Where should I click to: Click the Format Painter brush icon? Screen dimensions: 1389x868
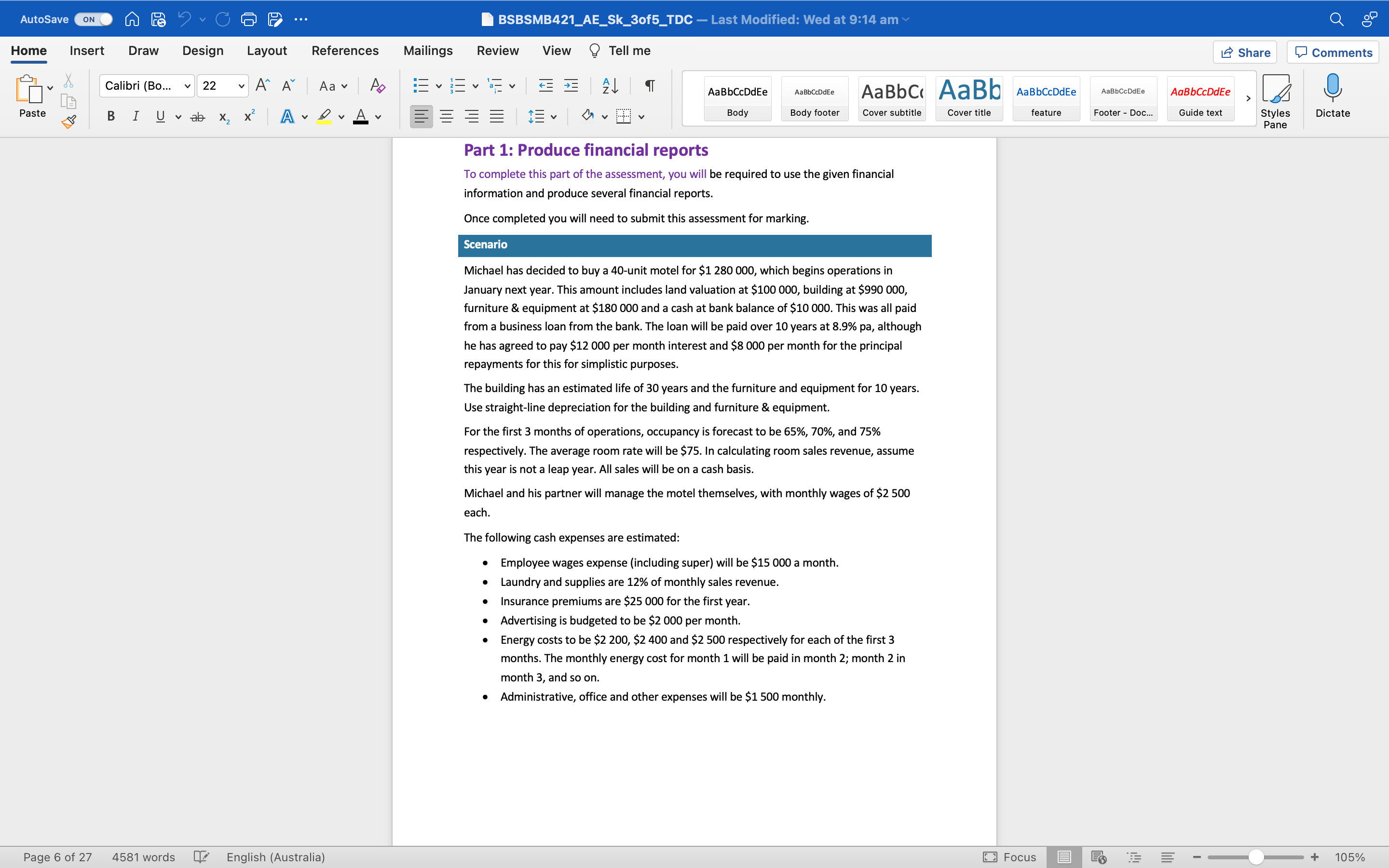[x=69, y=122]
